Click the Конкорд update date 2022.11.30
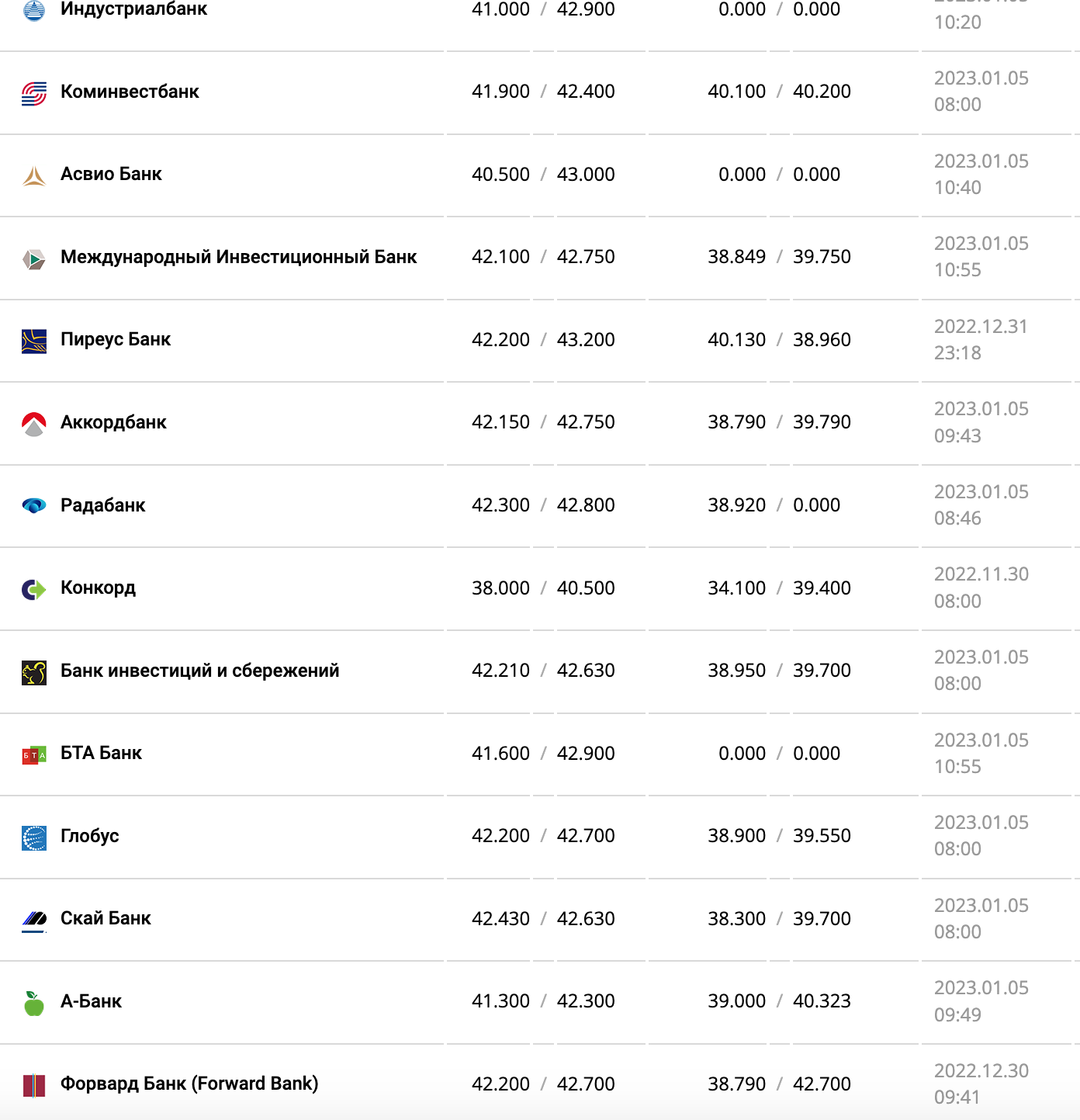The image size is (1080, 1120). 981,574
